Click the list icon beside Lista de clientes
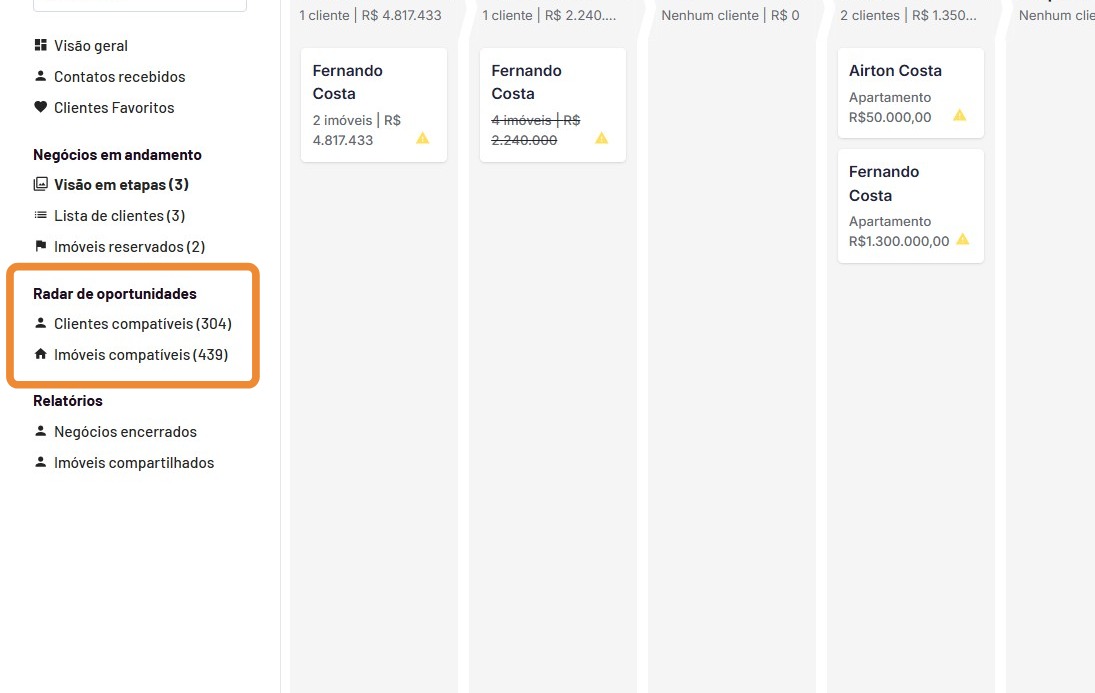Viewport: 1095px width, 693px height. coord(40,216)
